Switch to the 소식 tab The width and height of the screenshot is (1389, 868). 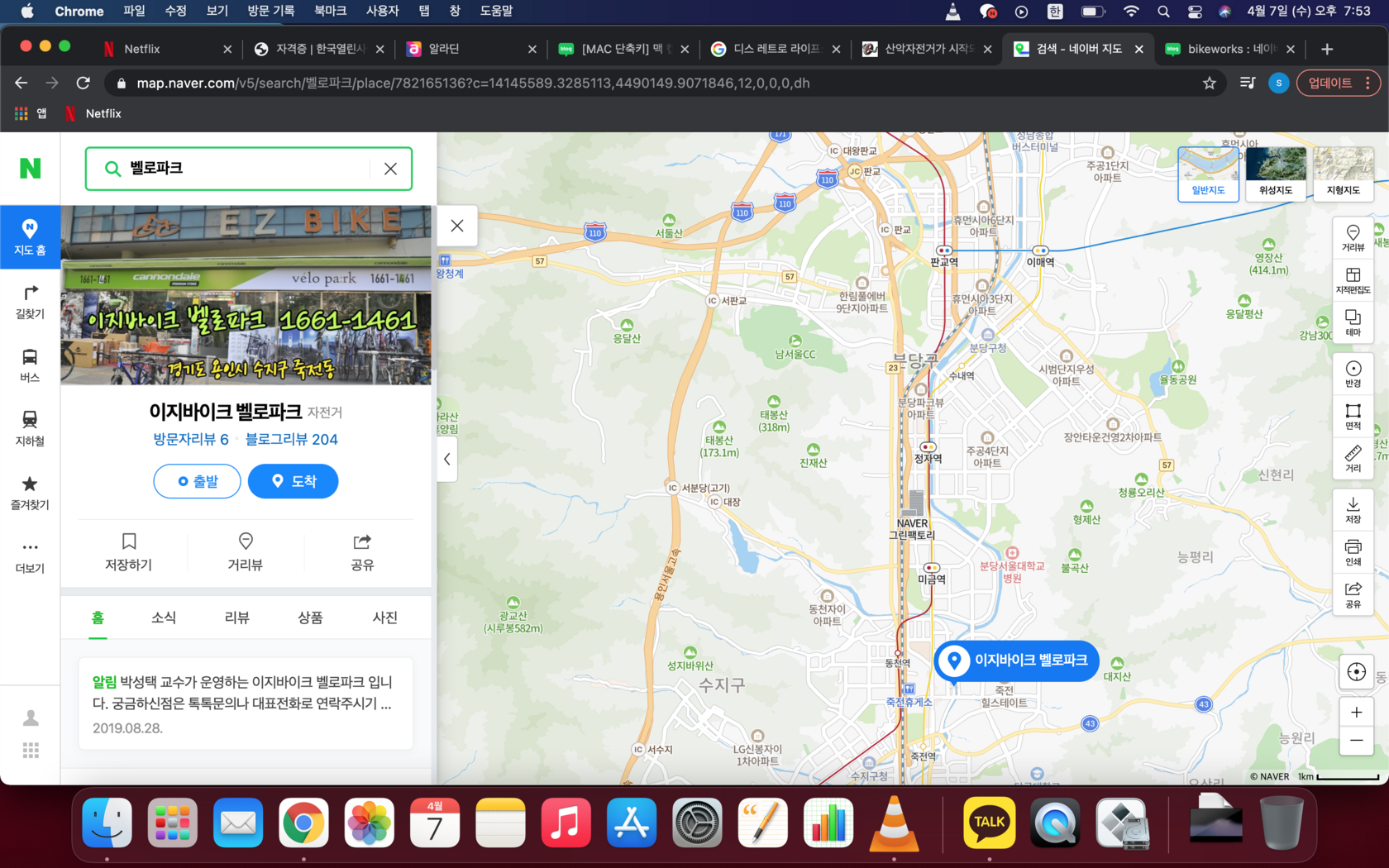pos(164,618)
